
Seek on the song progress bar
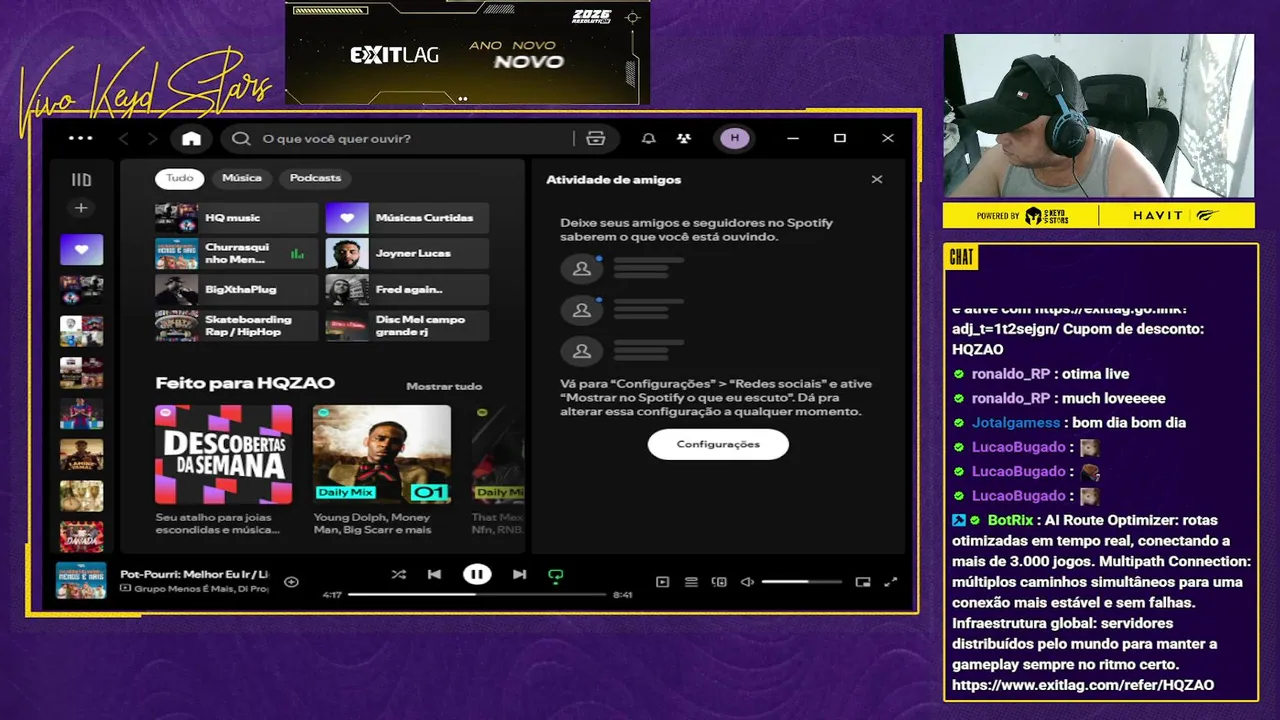point(477,595)
